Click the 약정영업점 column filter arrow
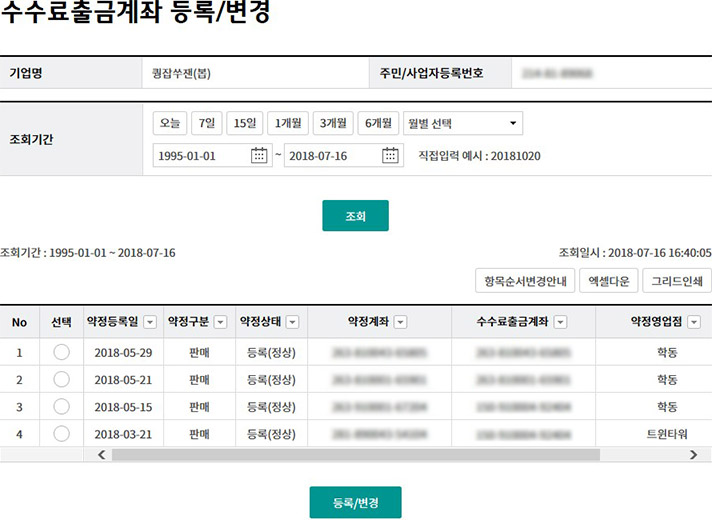This screenshot has width=712, height=521. (693, 322)
